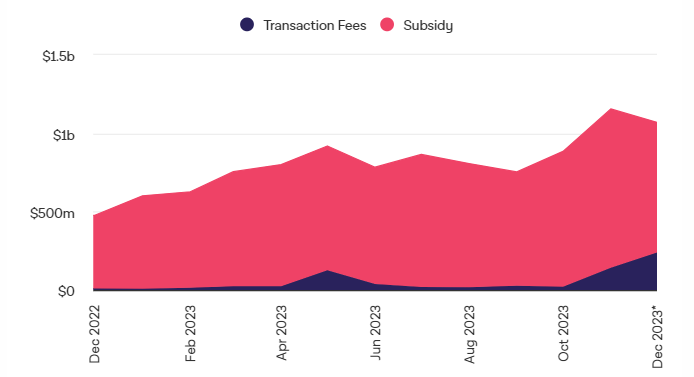Select the Oct 2023 axis label

click(563, 333)
